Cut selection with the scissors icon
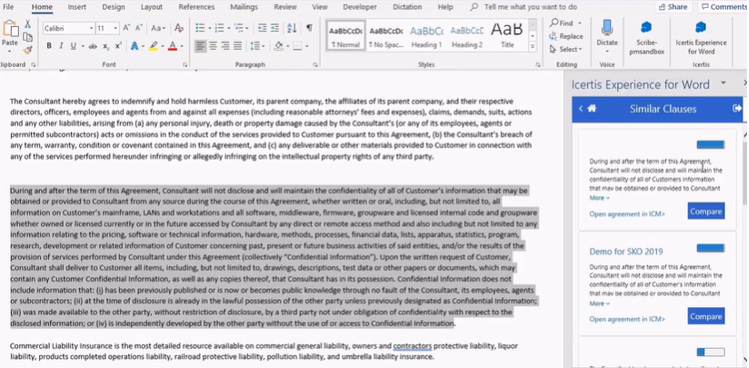 tap(28, 24)
